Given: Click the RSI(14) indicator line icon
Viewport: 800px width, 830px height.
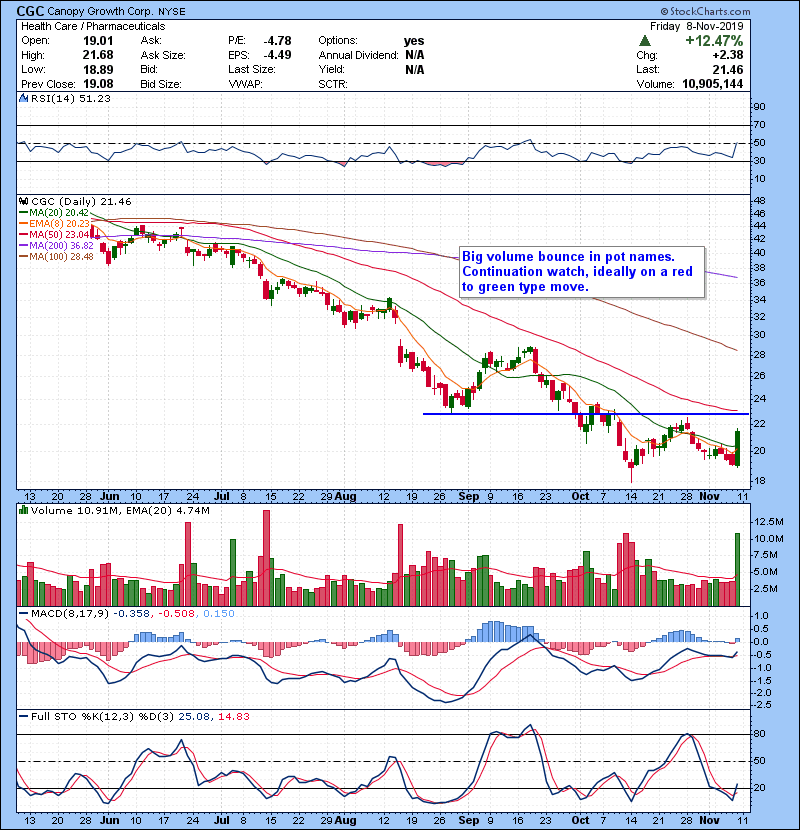Looking at the screenshot, I should [23, 98].
